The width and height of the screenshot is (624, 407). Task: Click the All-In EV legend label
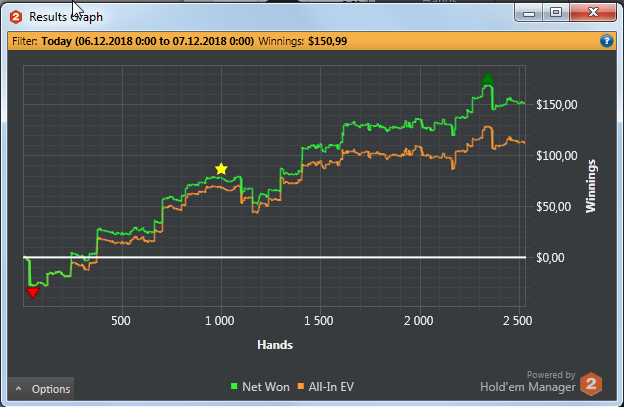[x=331, y=387]
